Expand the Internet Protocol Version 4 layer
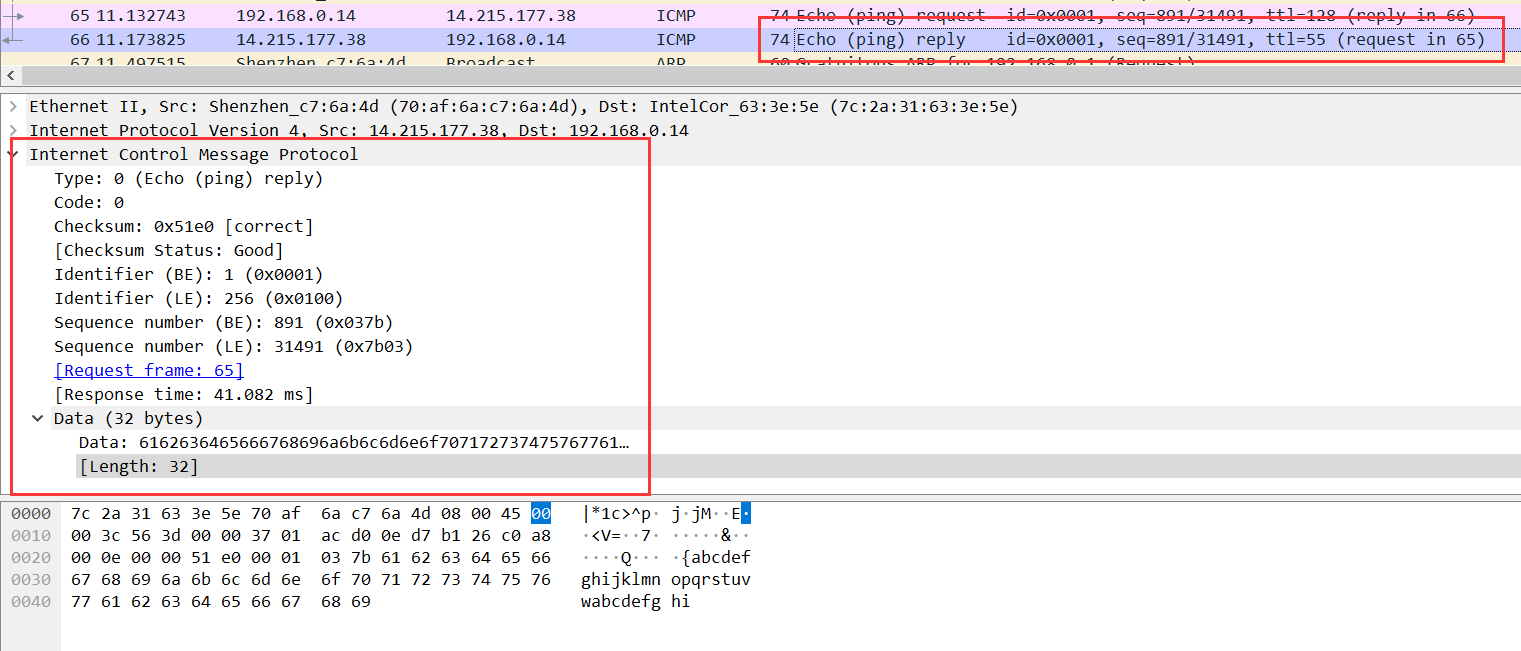Image resolution: width=1521 pixels, height=651 pixels. click(11, 130)
